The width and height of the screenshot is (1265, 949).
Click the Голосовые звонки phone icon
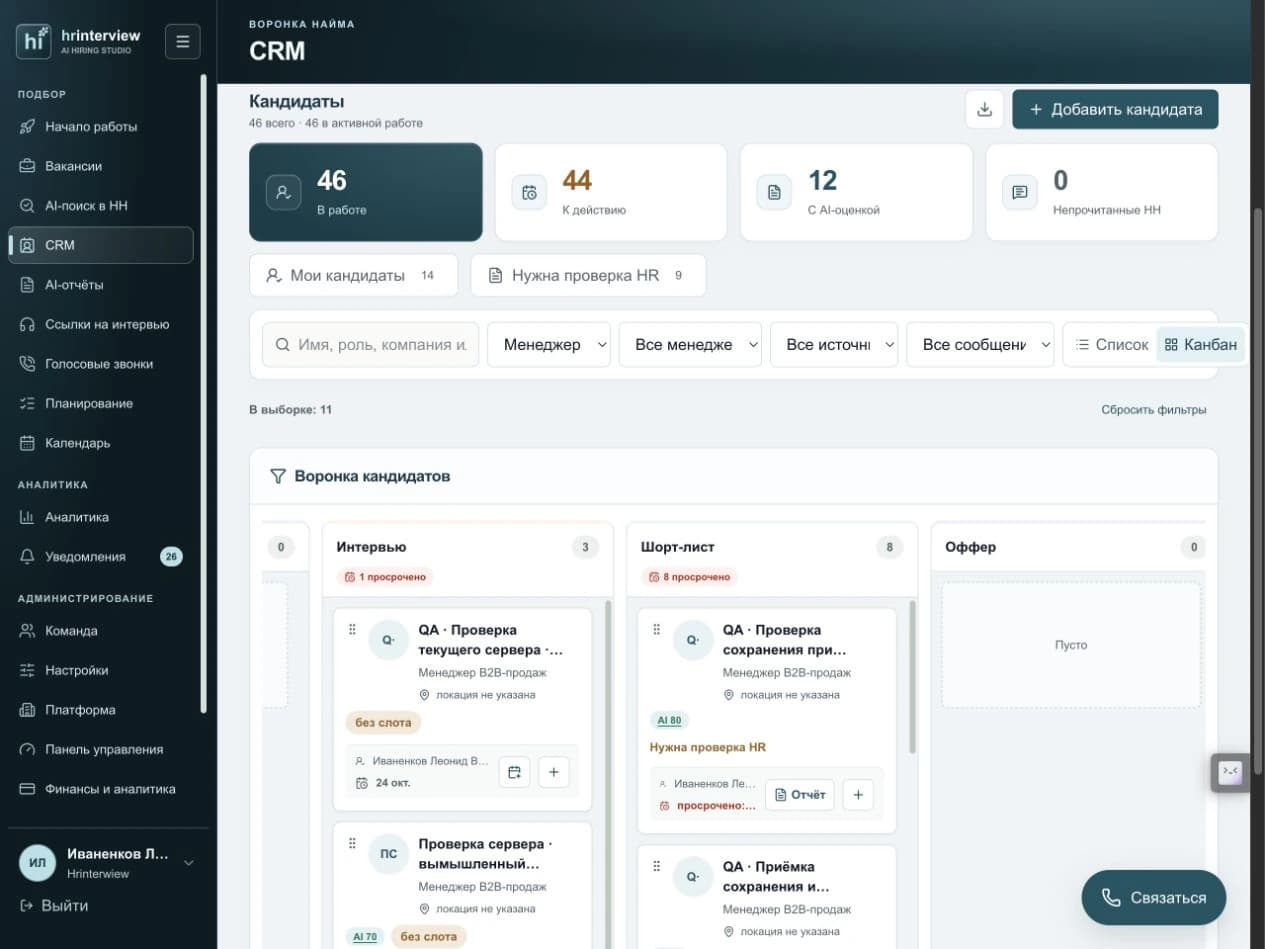point(27,364)
